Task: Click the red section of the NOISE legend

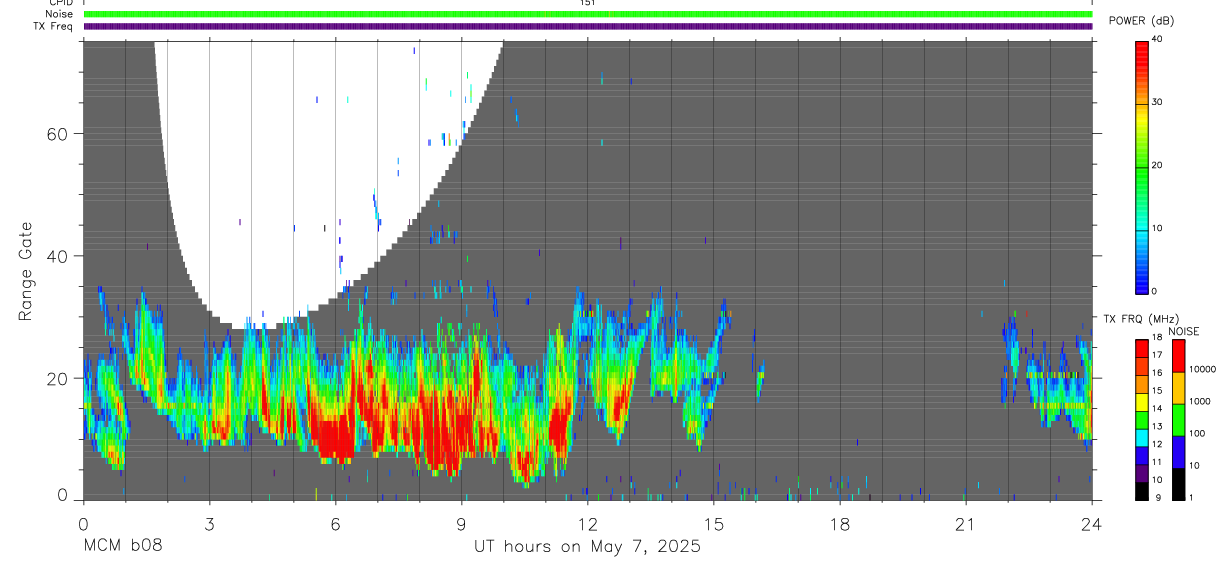Action: (x=1178, y=356)
